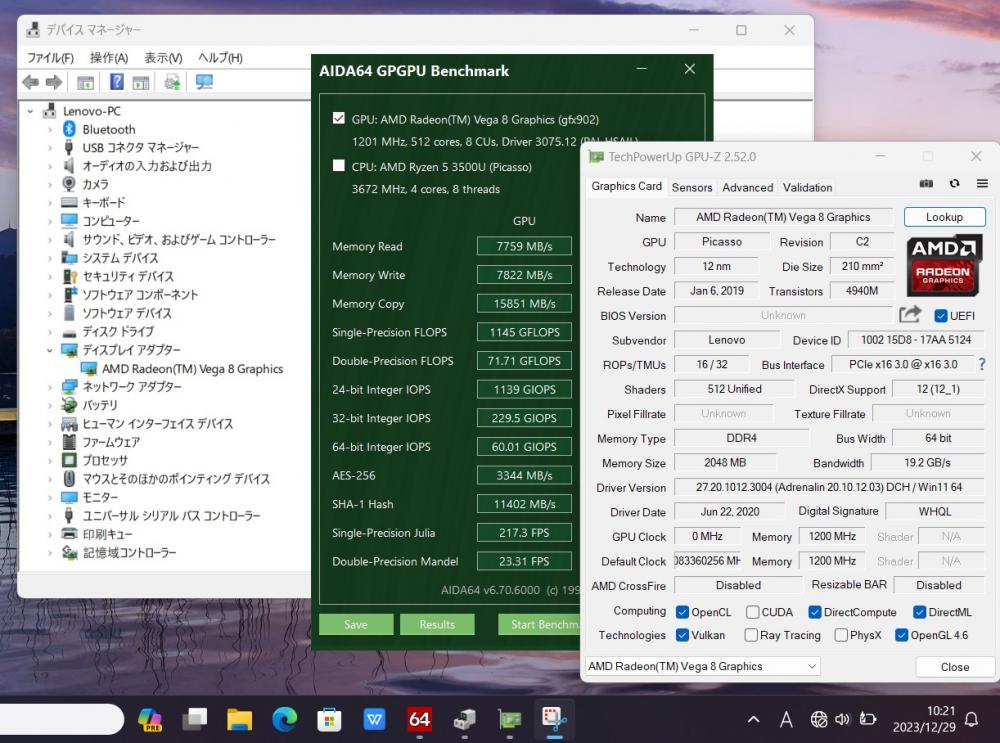Click the Back arrow in Device Manager toolbar

coord(31,82)
